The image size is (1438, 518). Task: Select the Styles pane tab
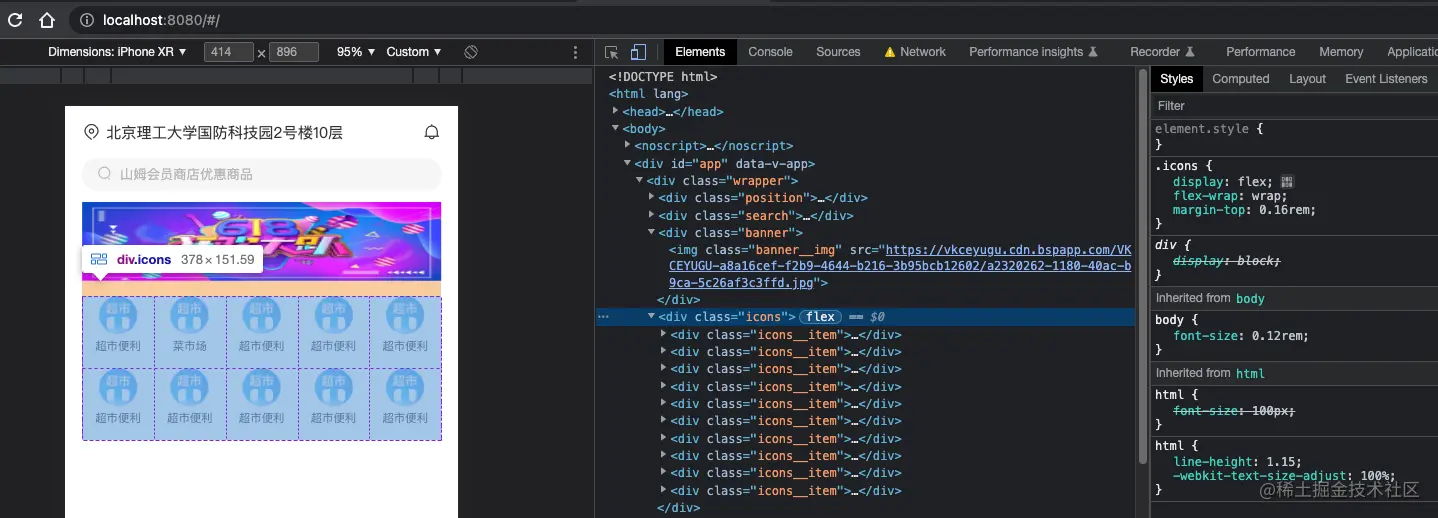[x=1176, y=79]
